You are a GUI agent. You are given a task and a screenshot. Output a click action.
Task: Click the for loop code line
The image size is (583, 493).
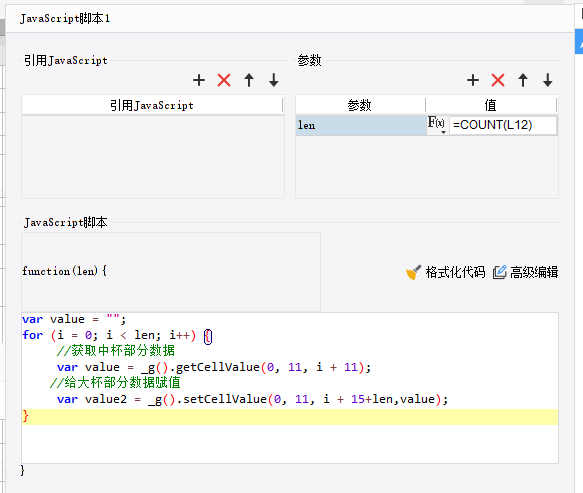[x=117, y=335]
